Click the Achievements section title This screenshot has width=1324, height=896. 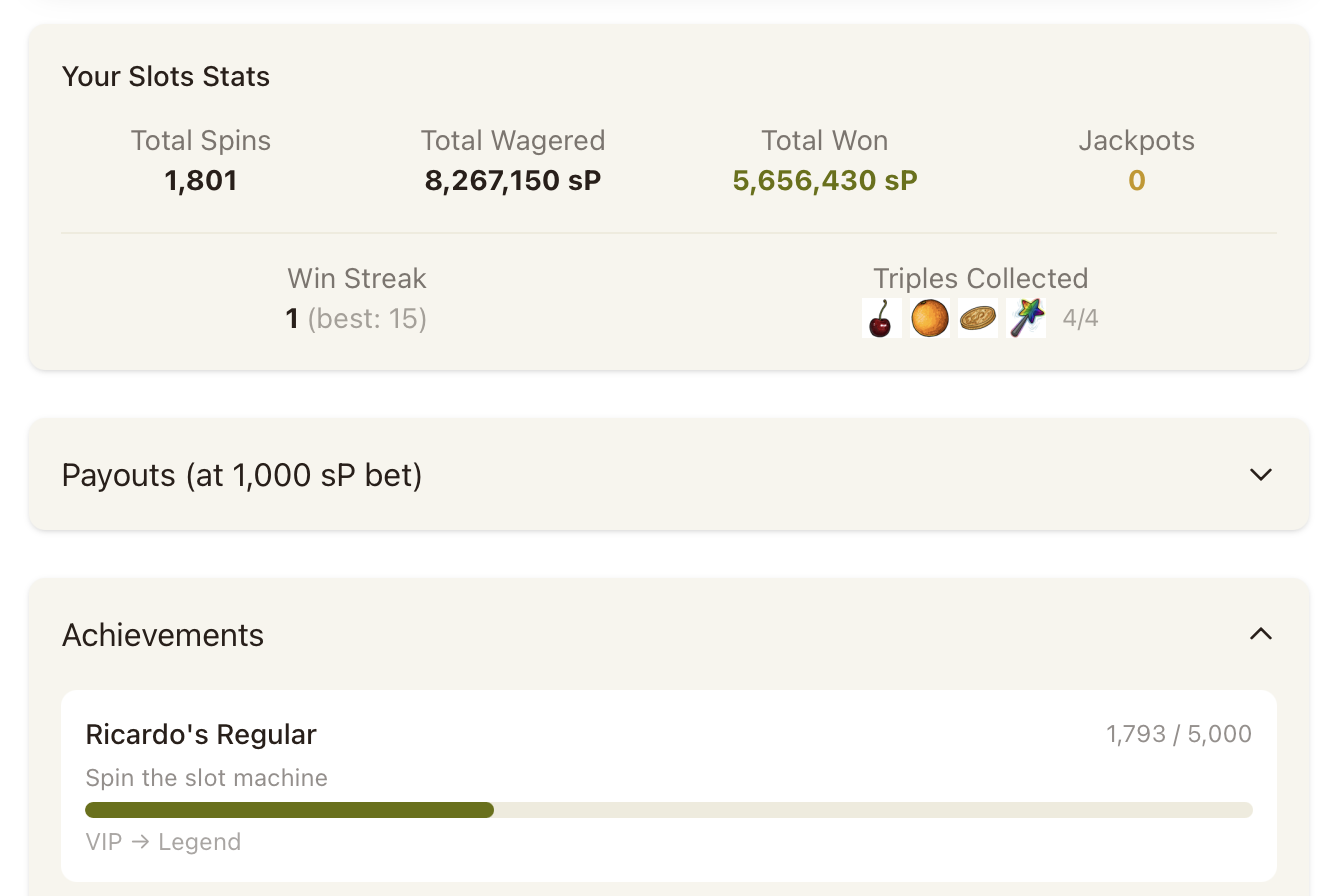[163, 635]
